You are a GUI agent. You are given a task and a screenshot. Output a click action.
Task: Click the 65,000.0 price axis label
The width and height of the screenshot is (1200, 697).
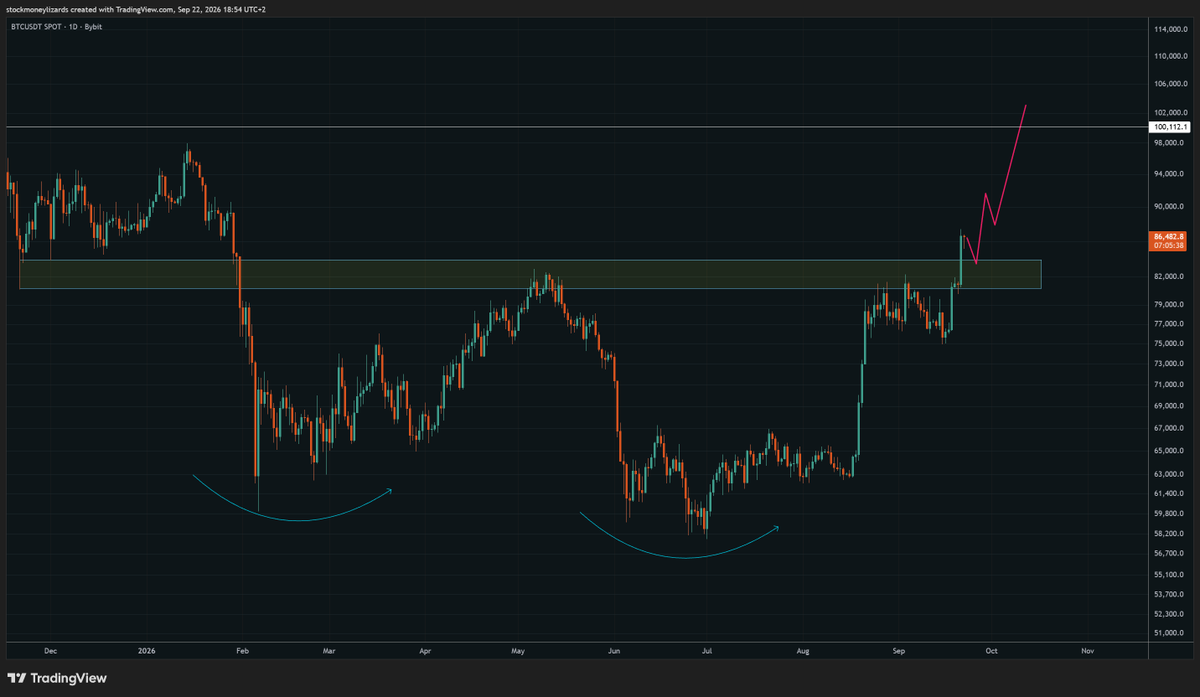tap(1168, 451)
